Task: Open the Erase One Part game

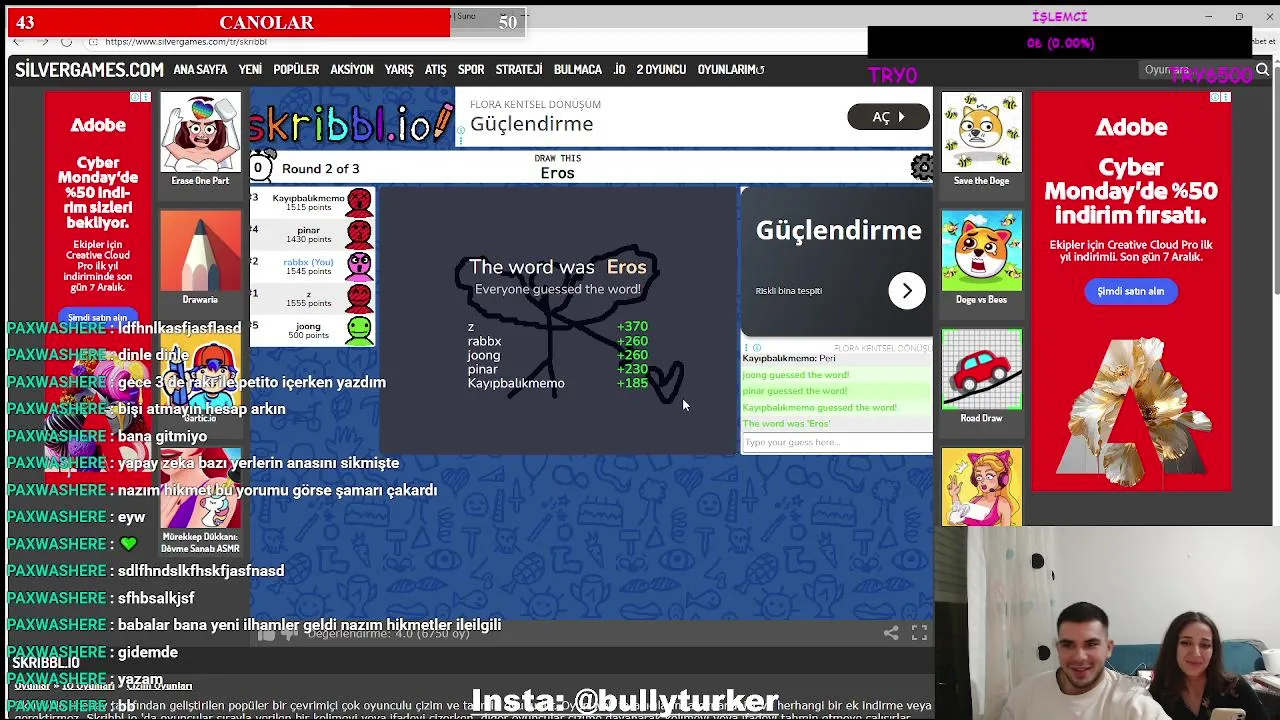Action: pyautogui.click(x=200, y=140)
